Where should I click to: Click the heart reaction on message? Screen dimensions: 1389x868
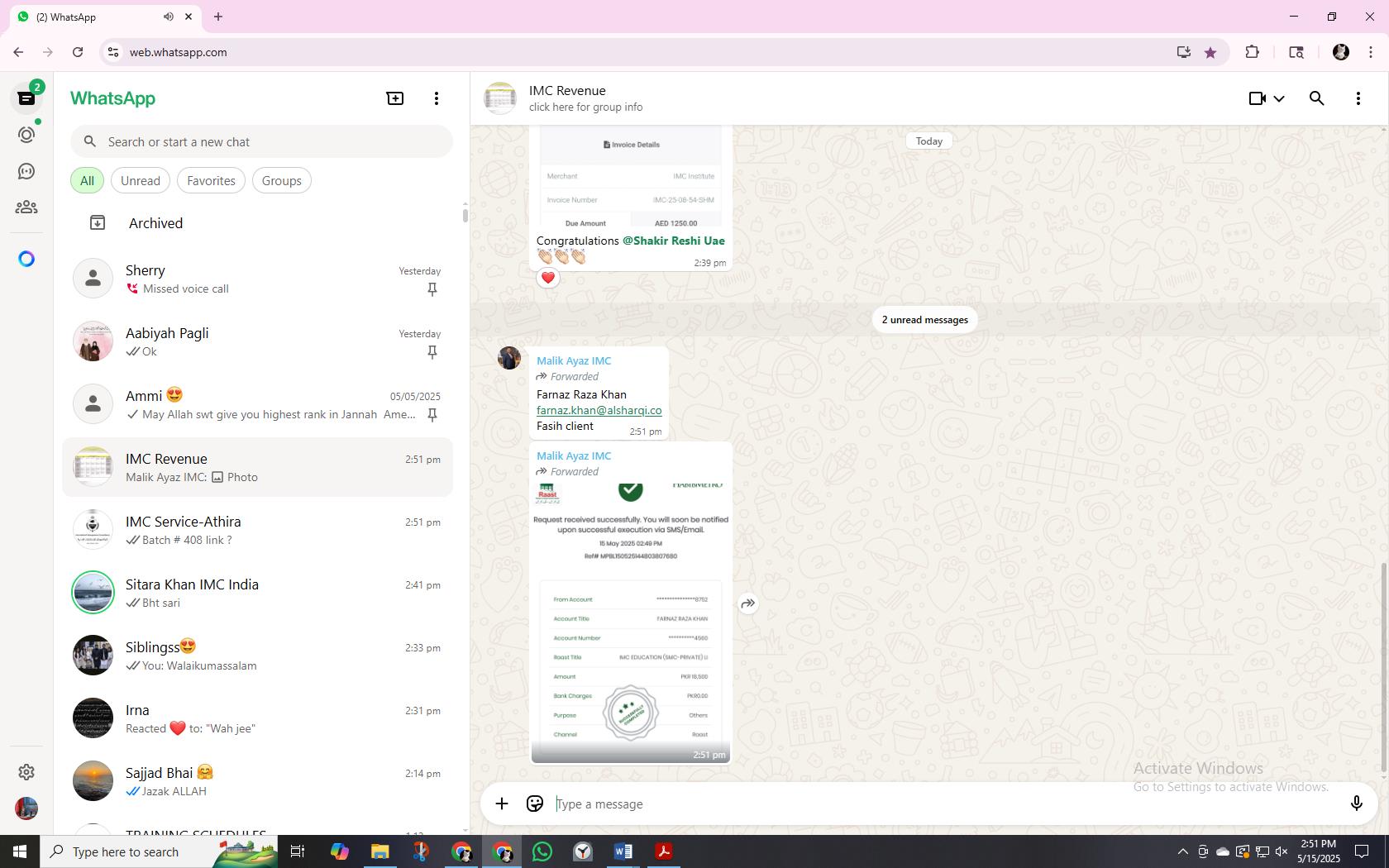tap(548, 278)
